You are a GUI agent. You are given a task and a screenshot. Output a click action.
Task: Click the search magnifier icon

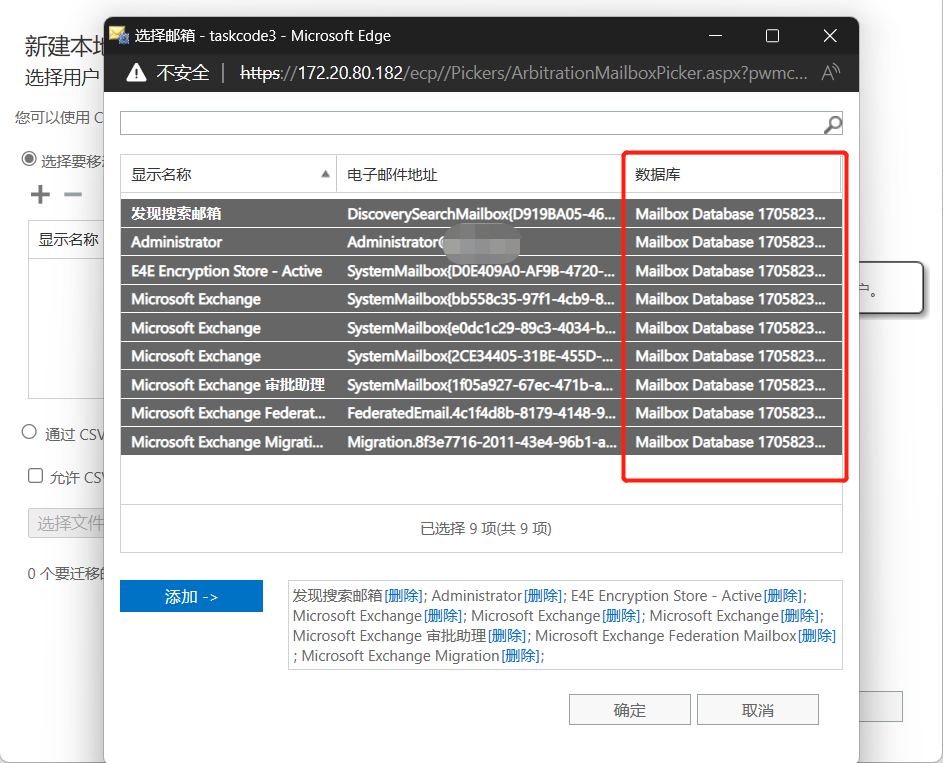pos(832,124)
